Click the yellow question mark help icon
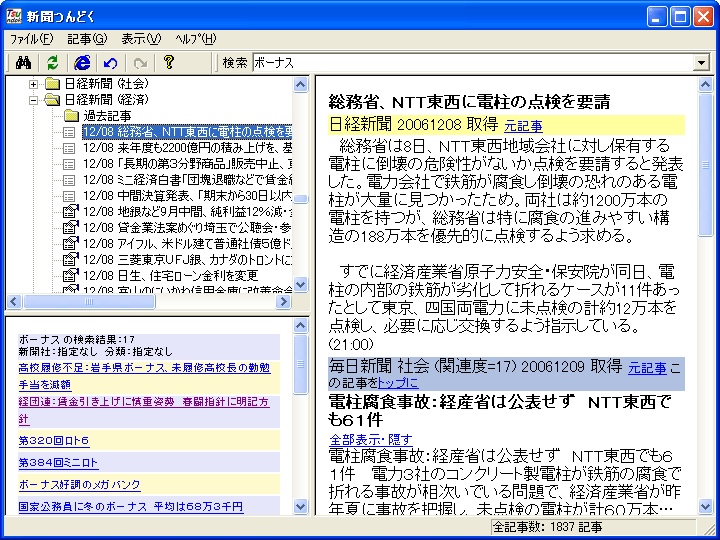 (169, 62)
